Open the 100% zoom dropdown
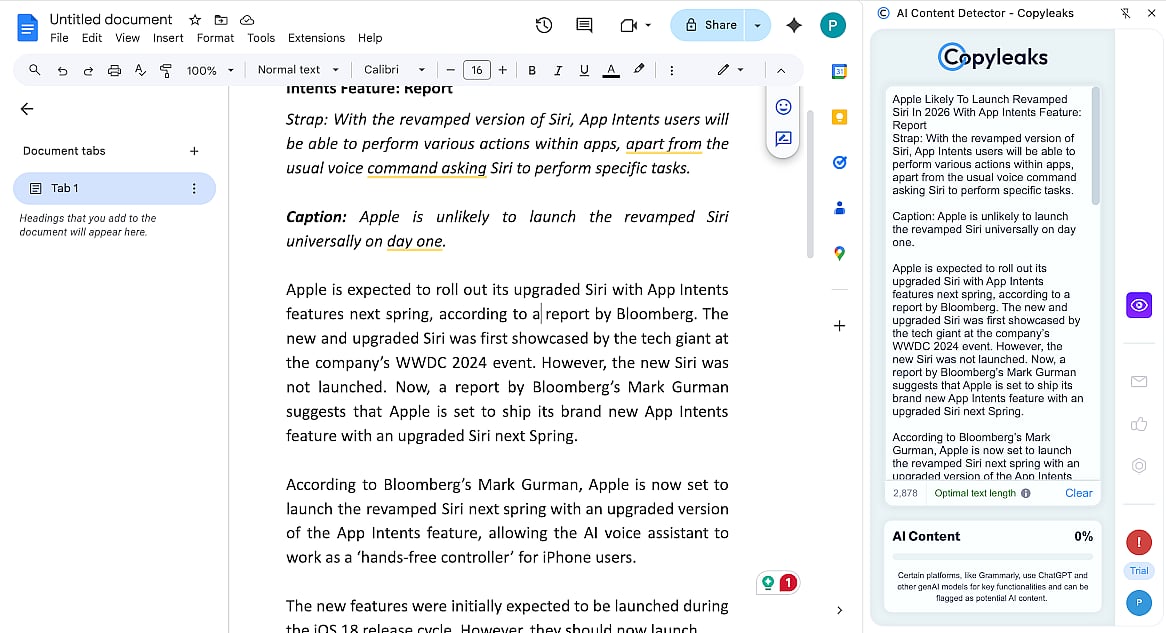This screenshot has width=1166, height=633. tap(208, 70)
